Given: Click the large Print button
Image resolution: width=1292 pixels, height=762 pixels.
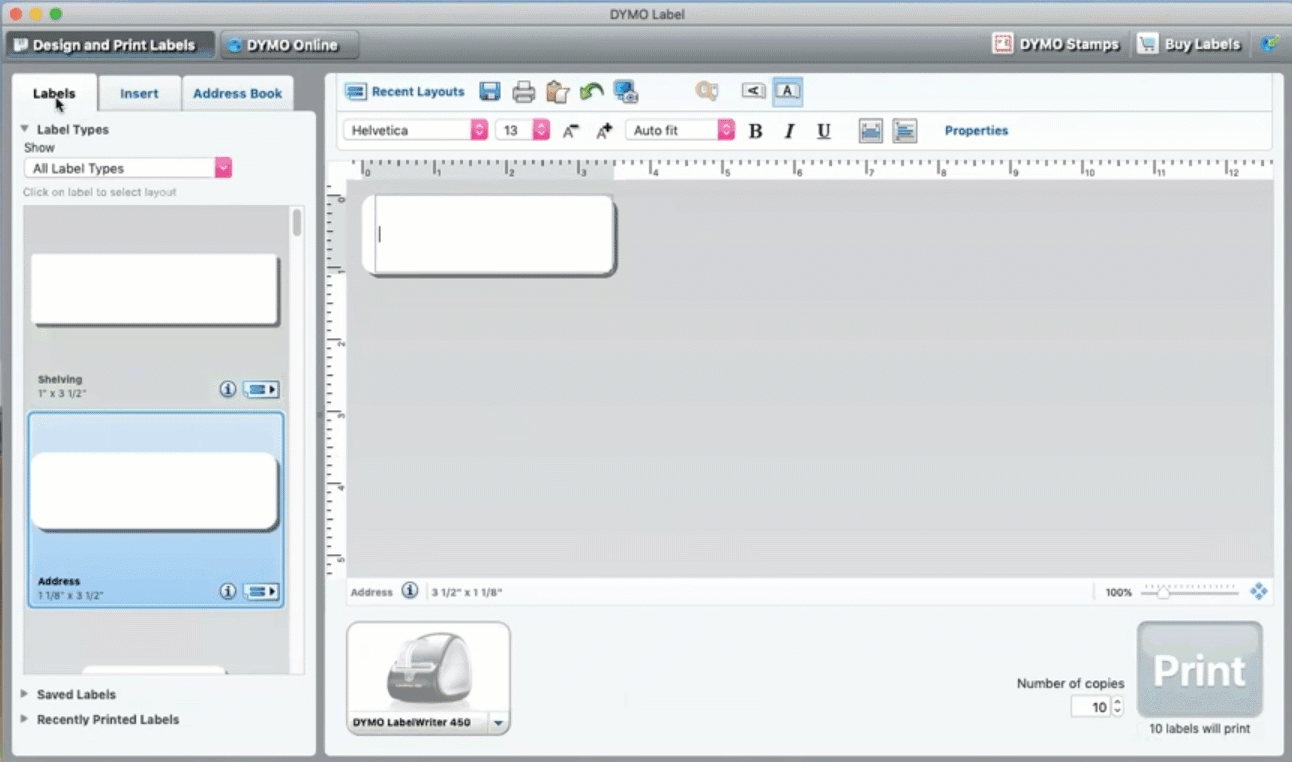Looking at the screenshot, I should click(1199, 670).
